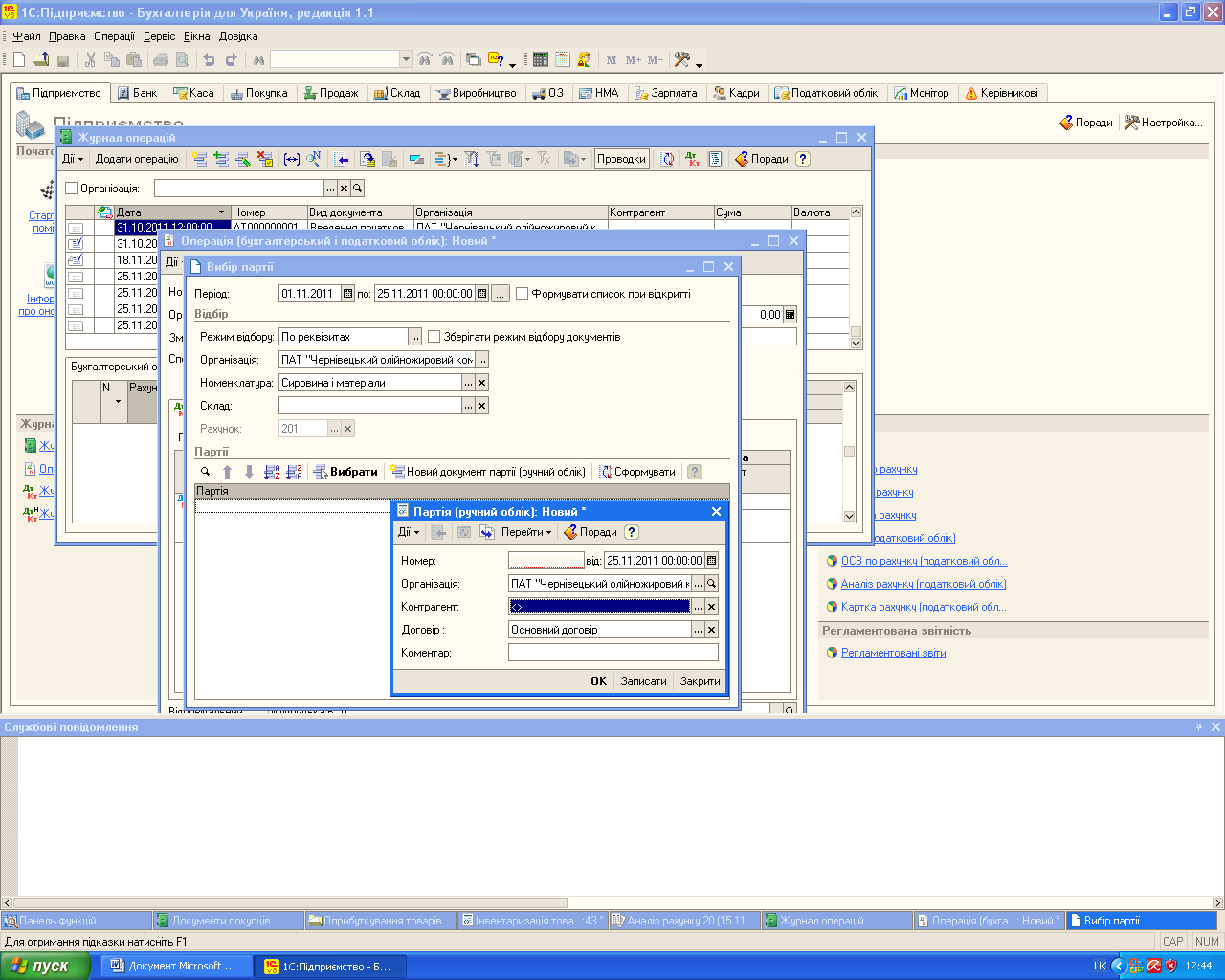Image resolution: width=1225 pixels, height=980 pixels.
Task: Click help question icon in Партія dialog
Action: click(x=632, y=532)
